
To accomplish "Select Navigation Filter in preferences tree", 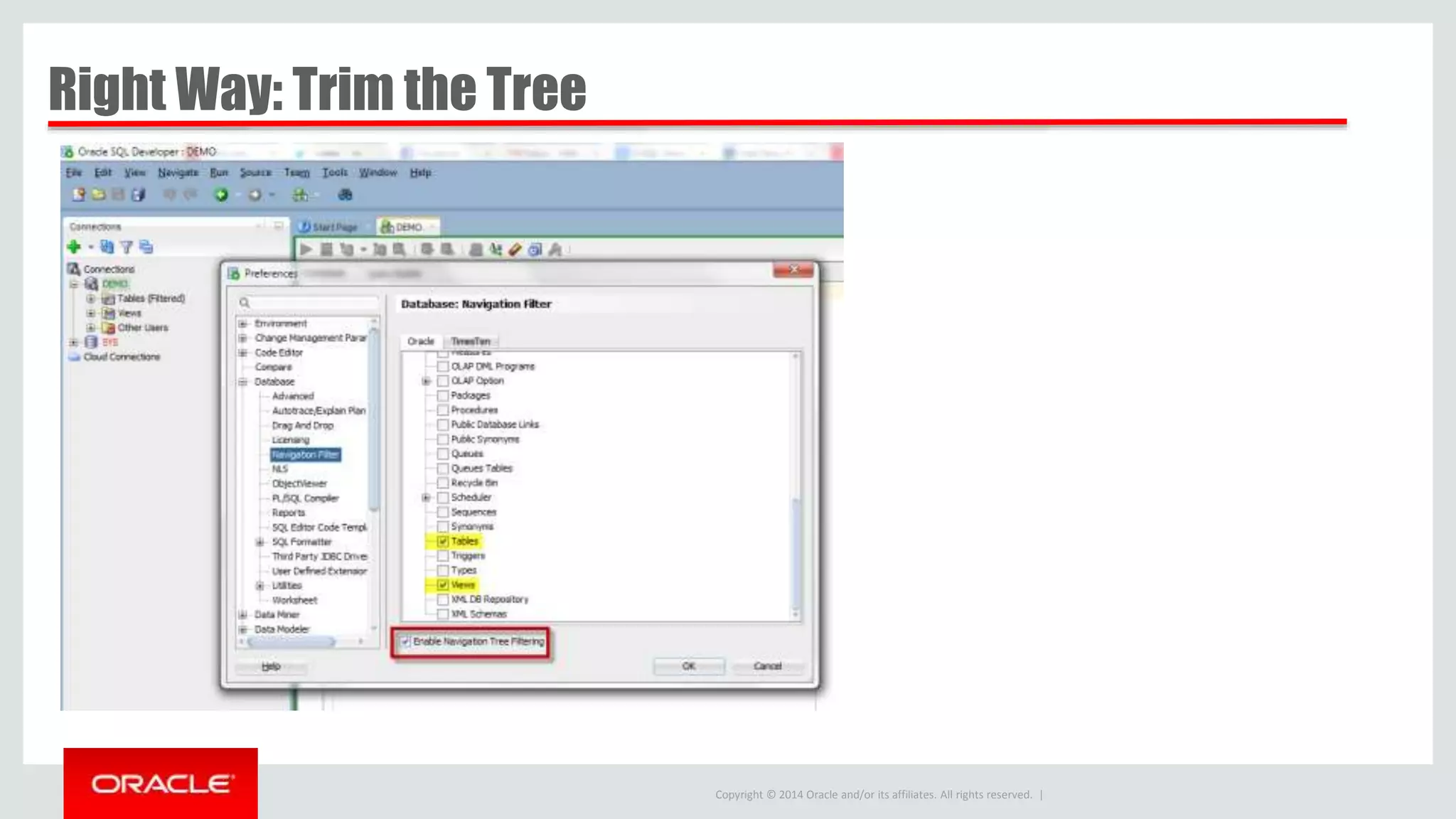I will coord(306,454).
